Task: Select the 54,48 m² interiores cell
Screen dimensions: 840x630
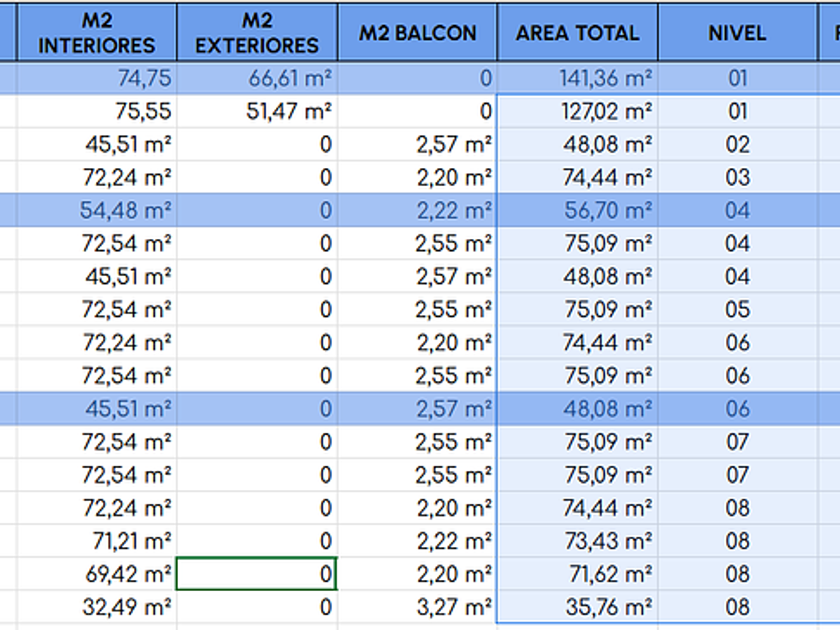Action: click(x=97, y=210)
